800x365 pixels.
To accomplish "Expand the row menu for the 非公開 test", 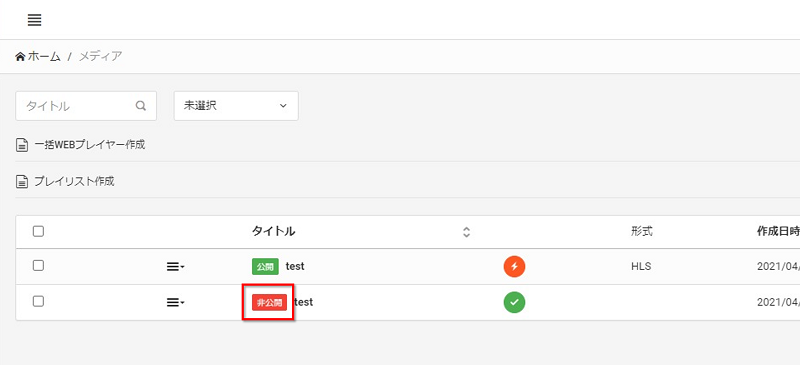I will coord(176,303).
